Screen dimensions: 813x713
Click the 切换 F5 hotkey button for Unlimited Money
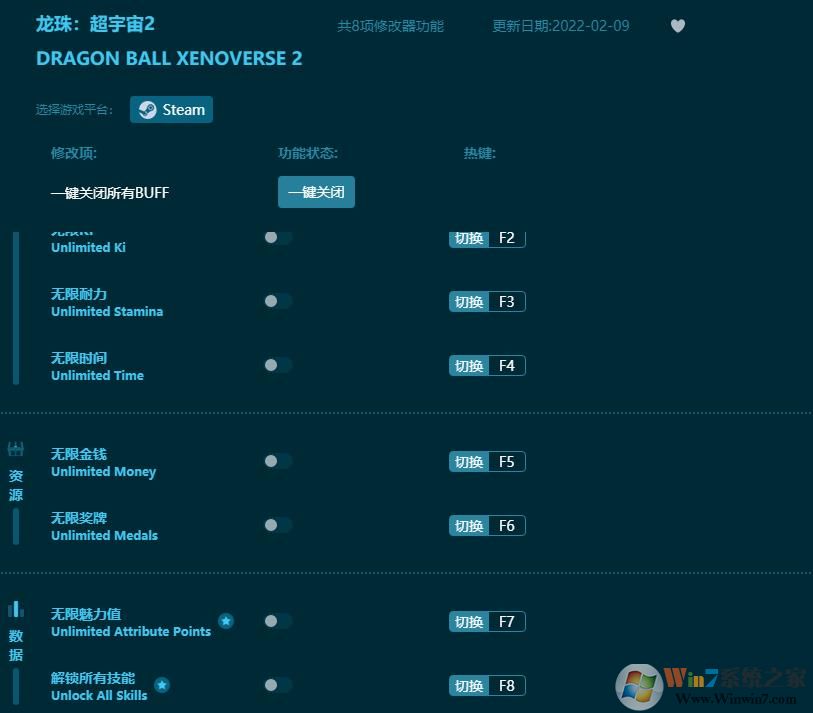pyautogui.click(x=487, y=462)
